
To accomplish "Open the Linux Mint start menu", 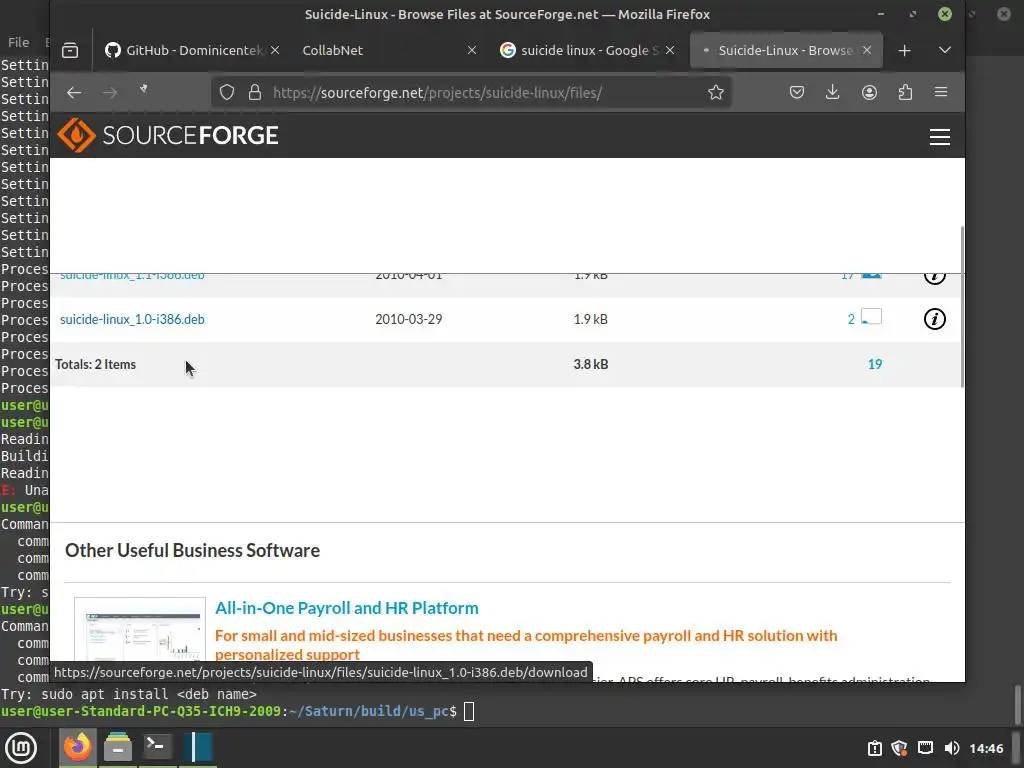I will [21, 748].
